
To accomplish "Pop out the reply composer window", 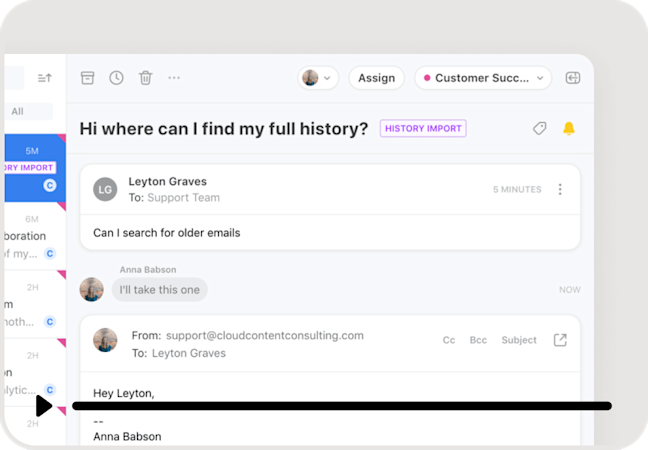I will pos(560,340).
